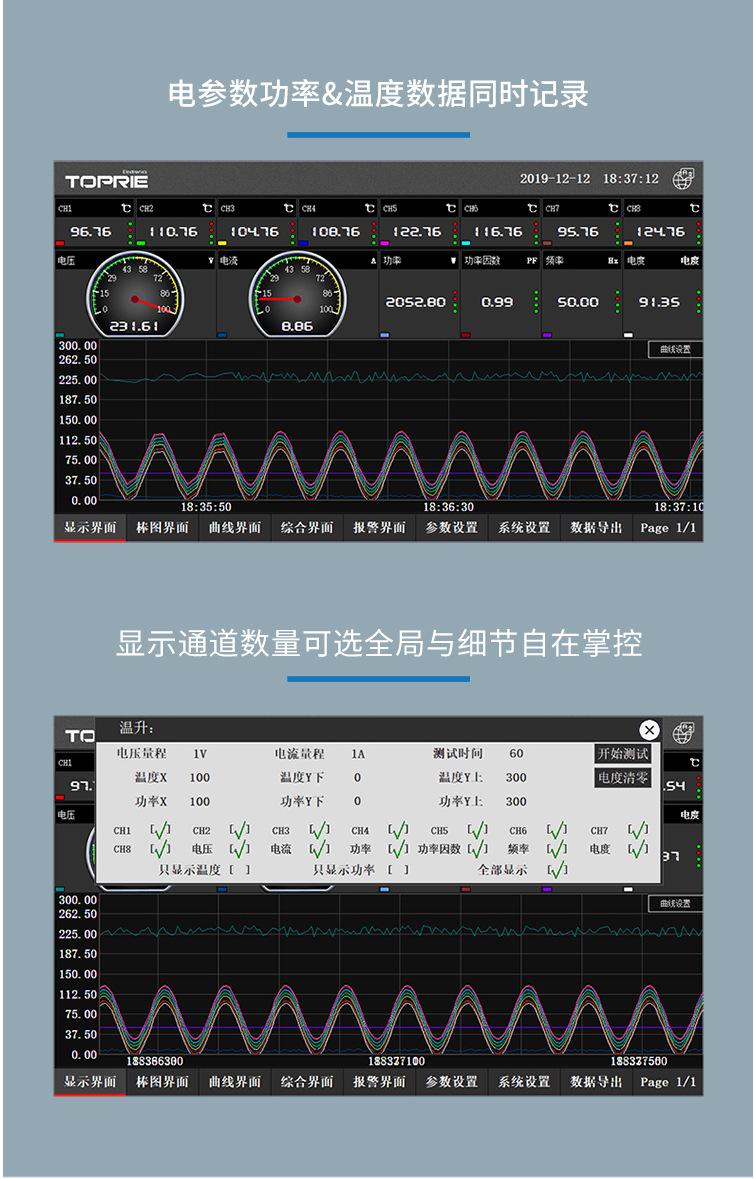This screenshot has width=756, height=1179.
Task: Open the 电流量程 range selector showing 1A
Action: coord(358,754)
